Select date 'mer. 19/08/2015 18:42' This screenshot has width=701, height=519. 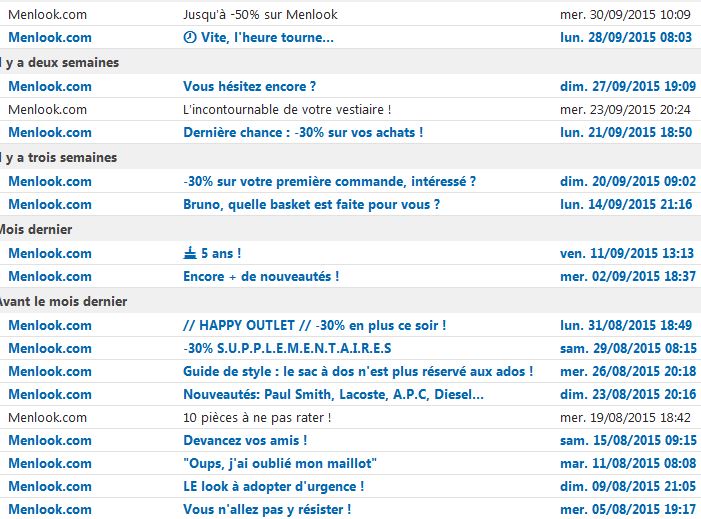(625, 418)
